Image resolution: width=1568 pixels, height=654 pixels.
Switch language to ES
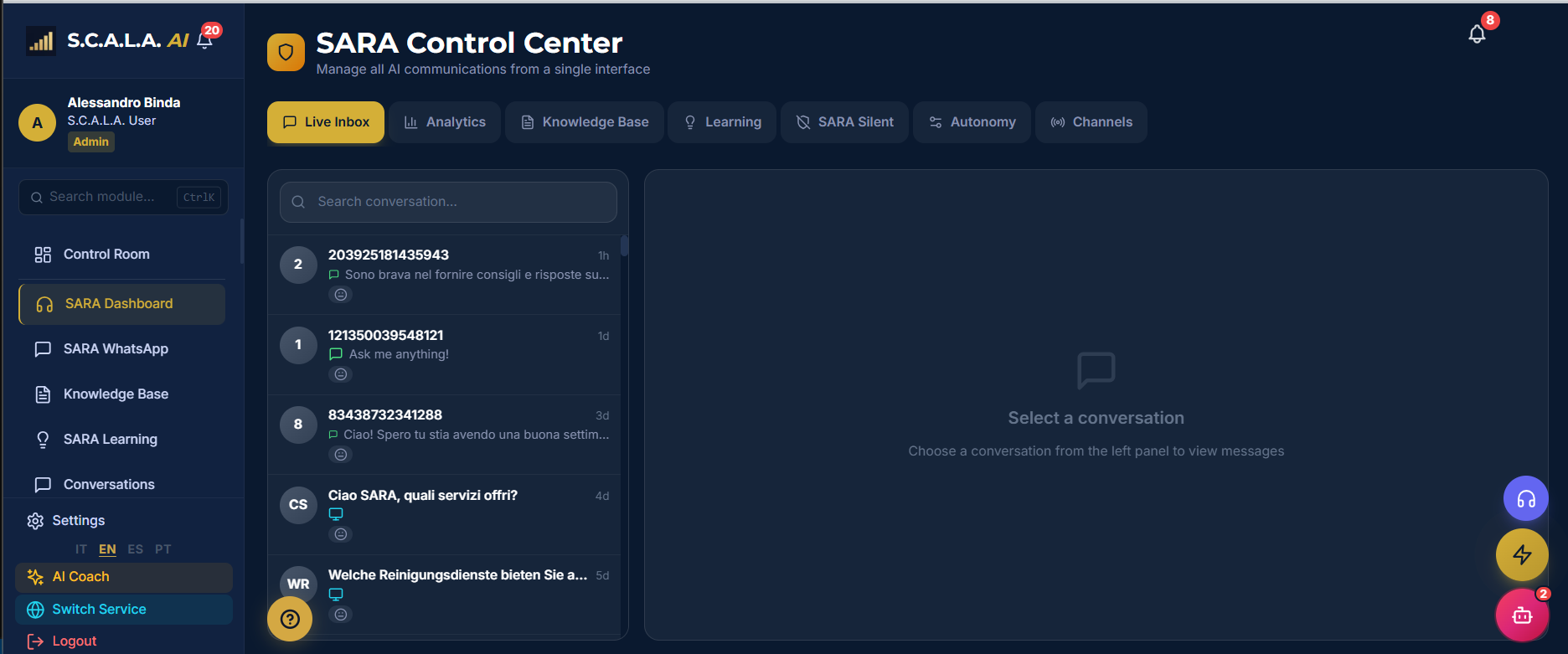136,549
